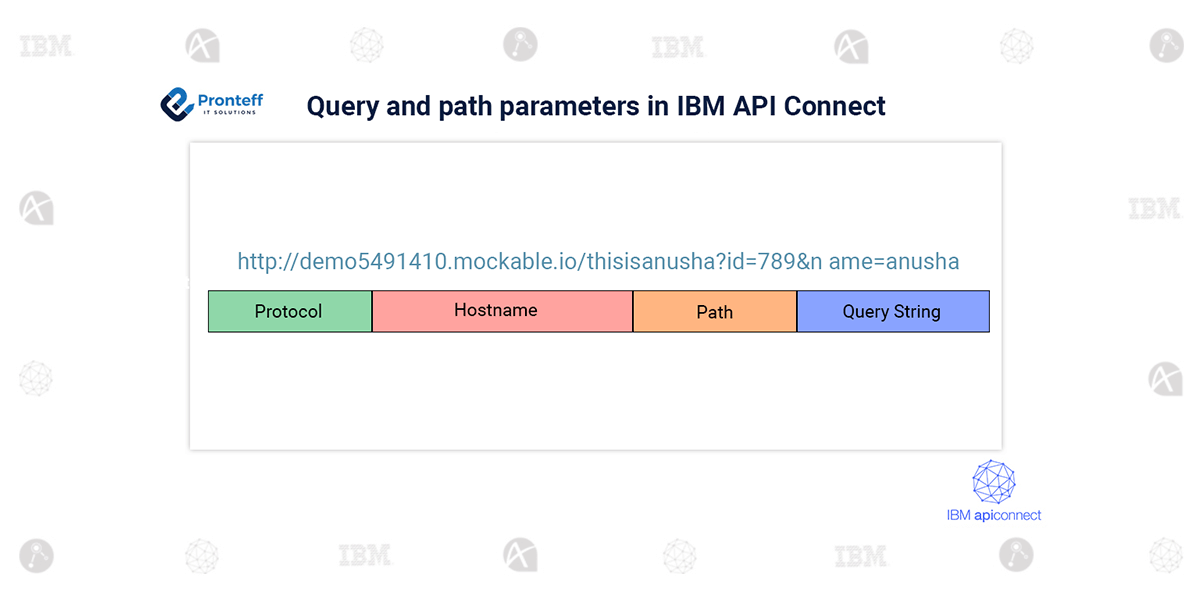This screenshot has height=600, width=1200.
Task: Click the avatar 'A' watermark on left edge
Action: pos(36,208)
